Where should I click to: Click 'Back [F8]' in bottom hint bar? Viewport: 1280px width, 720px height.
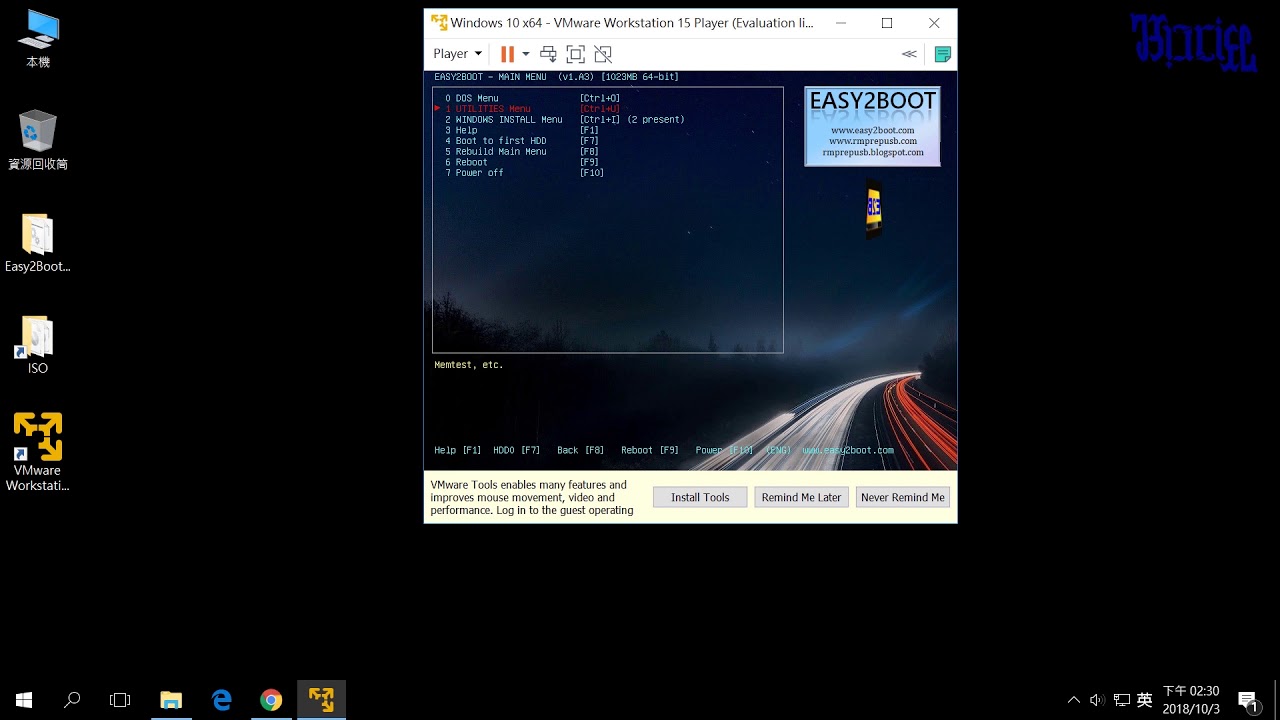[x=580, y=450]
